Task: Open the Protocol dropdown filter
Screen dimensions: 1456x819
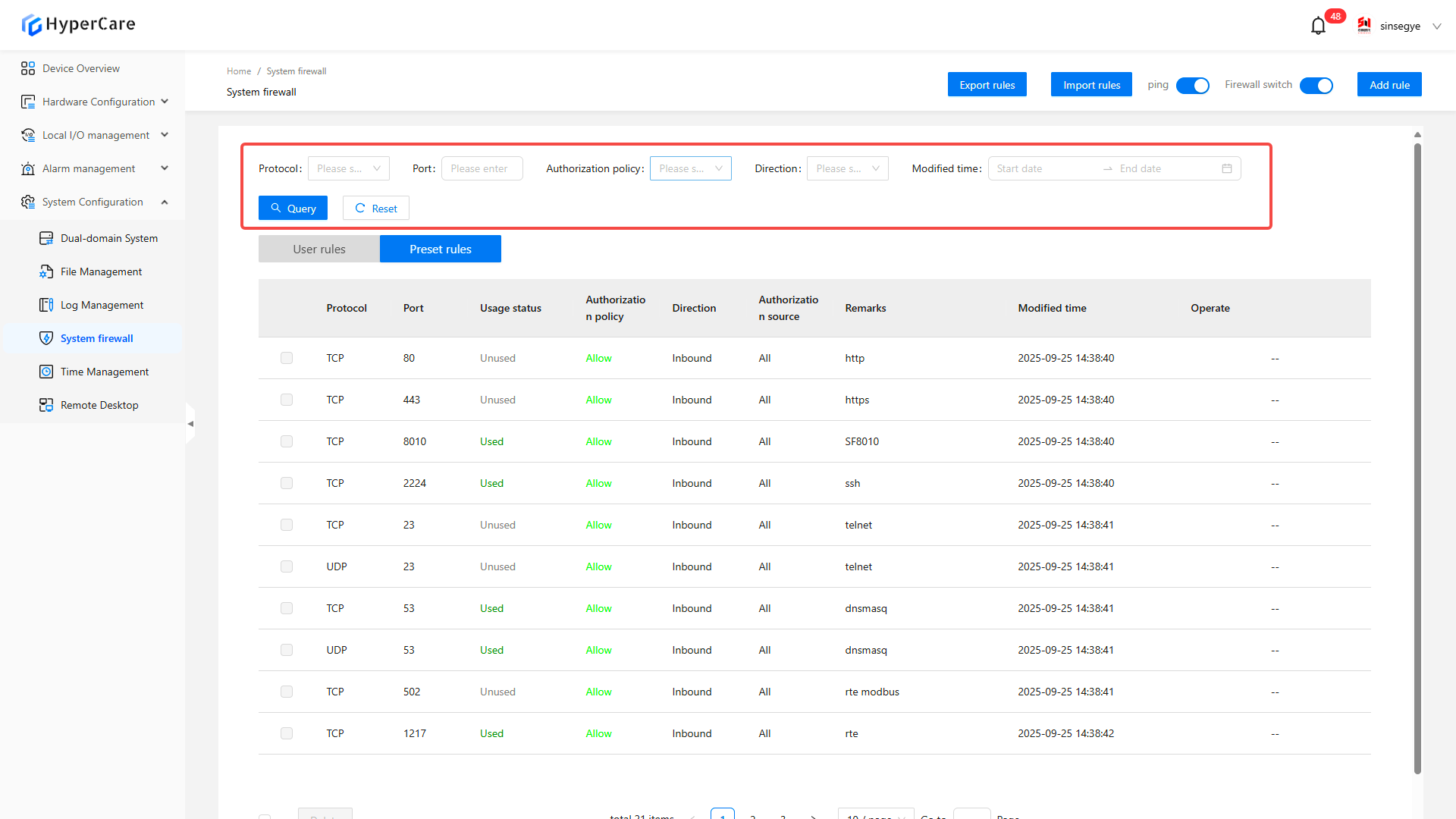Action: pos(348,168)
